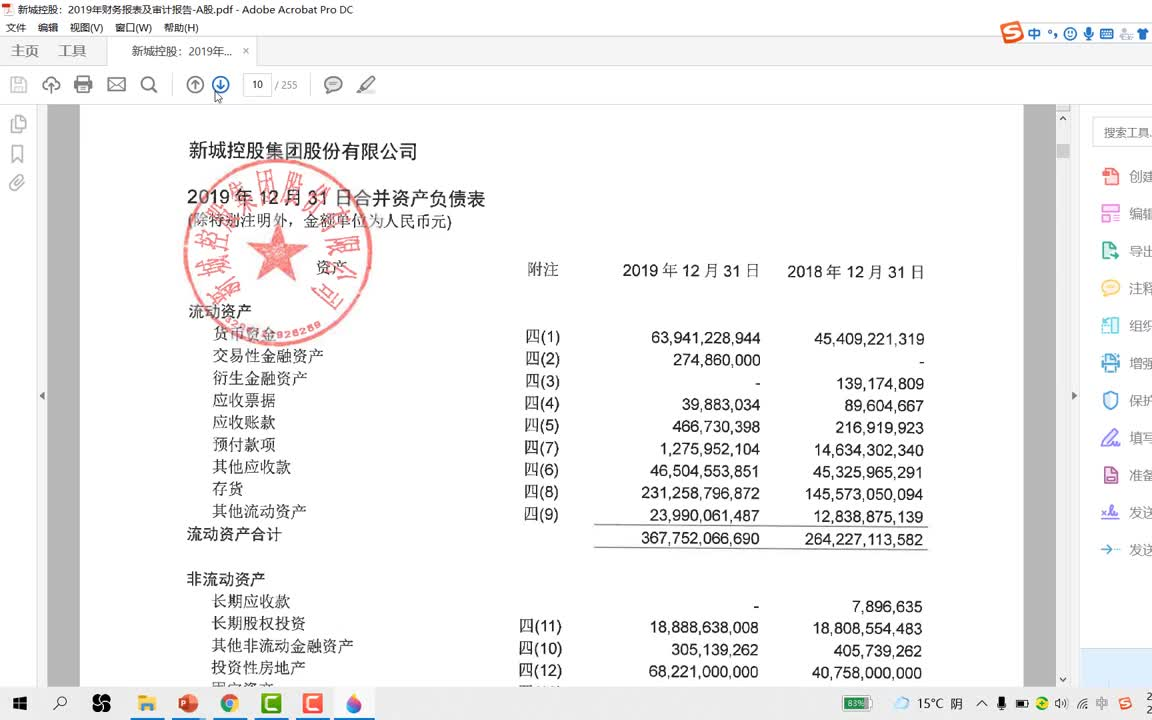
Task: Collapse the right tools pane with the arrow
Action: coord(1074,396)
